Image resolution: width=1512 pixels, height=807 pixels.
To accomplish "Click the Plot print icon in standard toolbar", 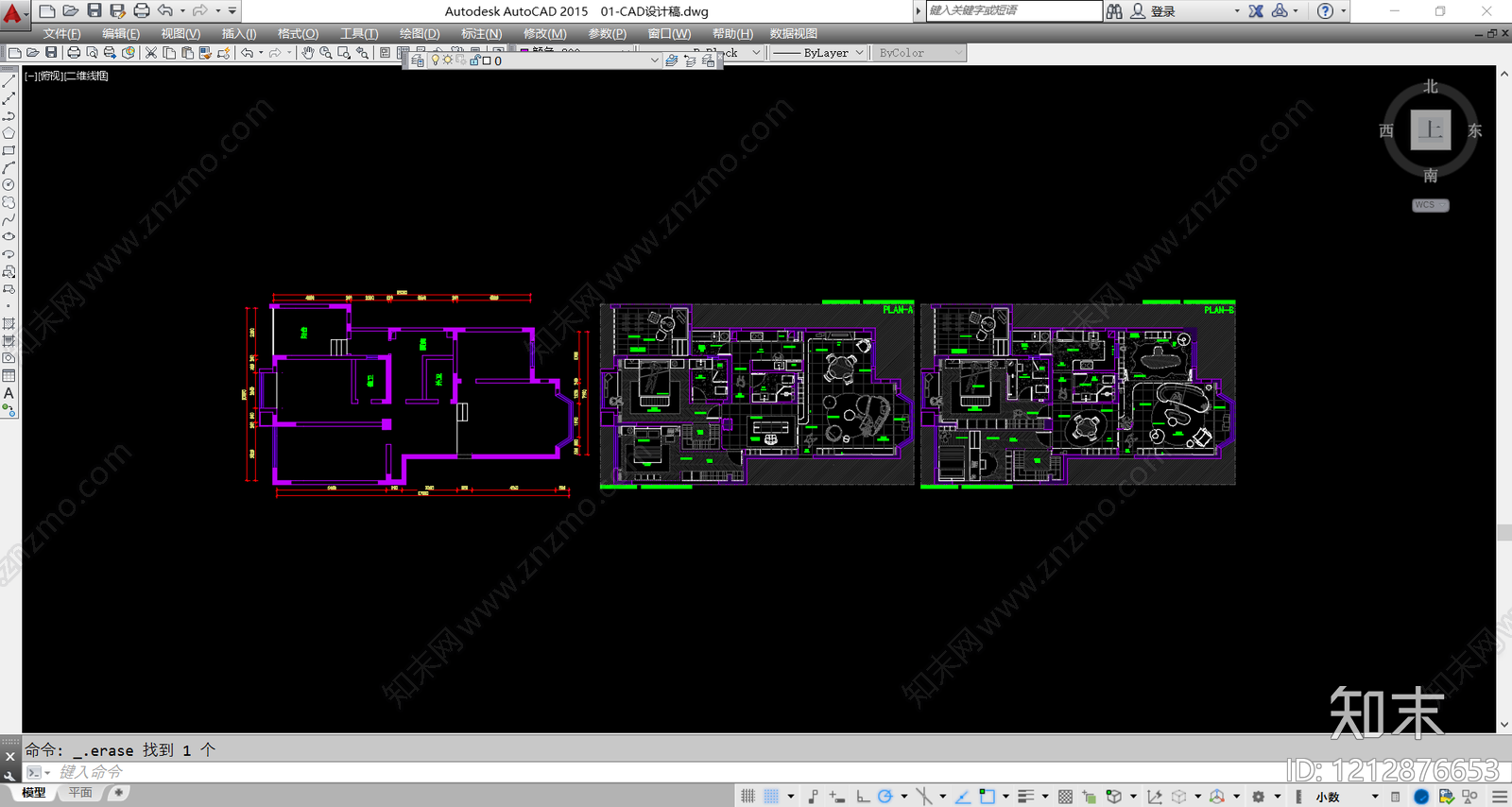I will click(x=74, y=53).
